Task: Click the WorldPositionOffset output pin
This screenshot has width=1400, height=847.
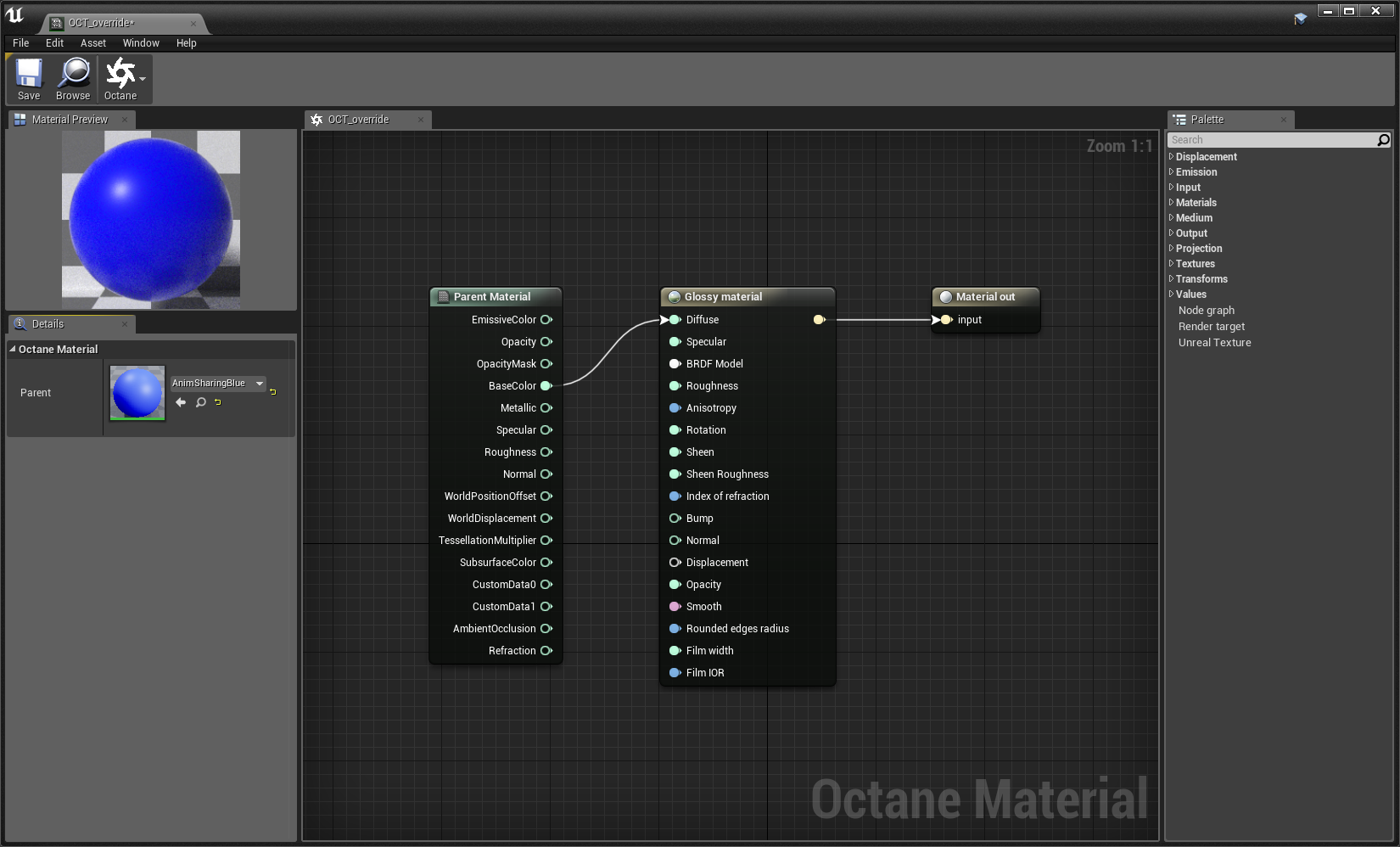Action: (546, 496)
